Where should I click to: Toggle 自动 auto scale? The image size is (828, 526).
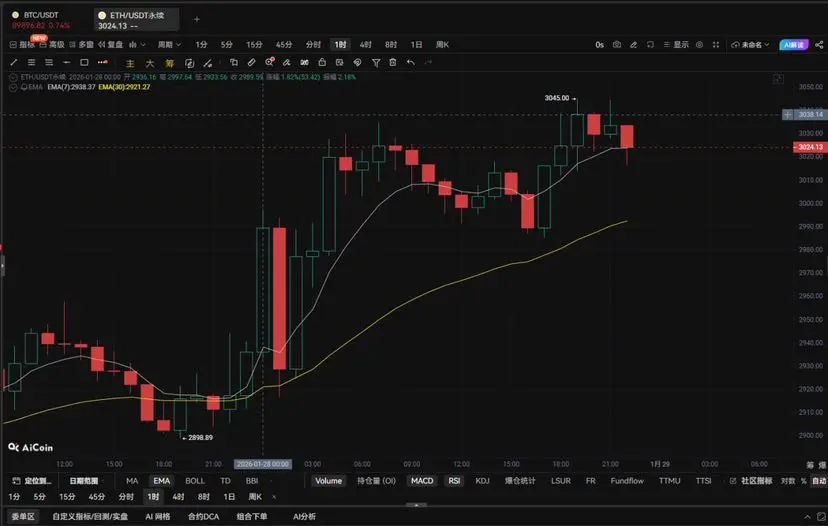click(819, 481)
